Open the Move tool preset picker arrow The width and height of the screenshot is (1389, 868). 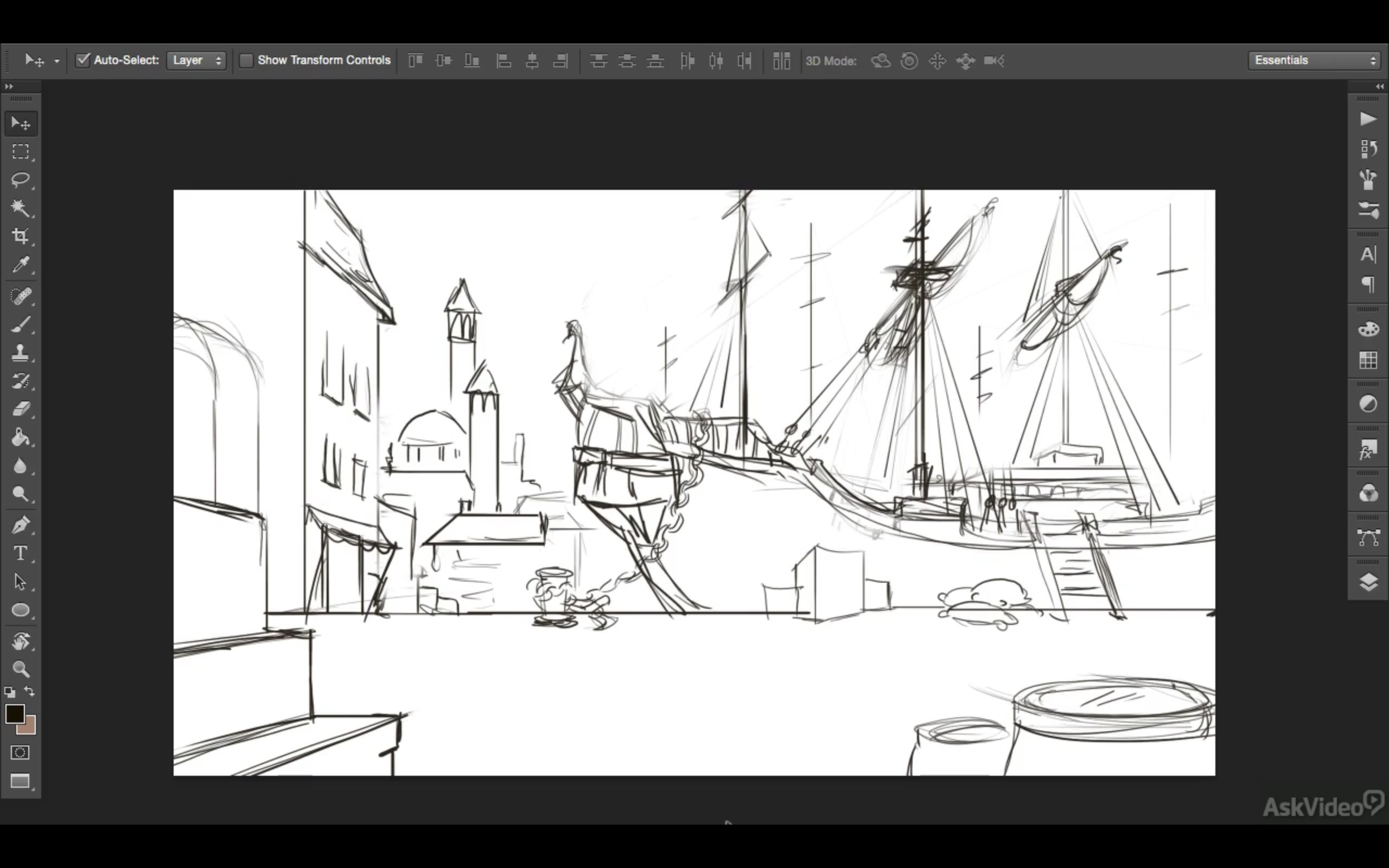[56, 61]
